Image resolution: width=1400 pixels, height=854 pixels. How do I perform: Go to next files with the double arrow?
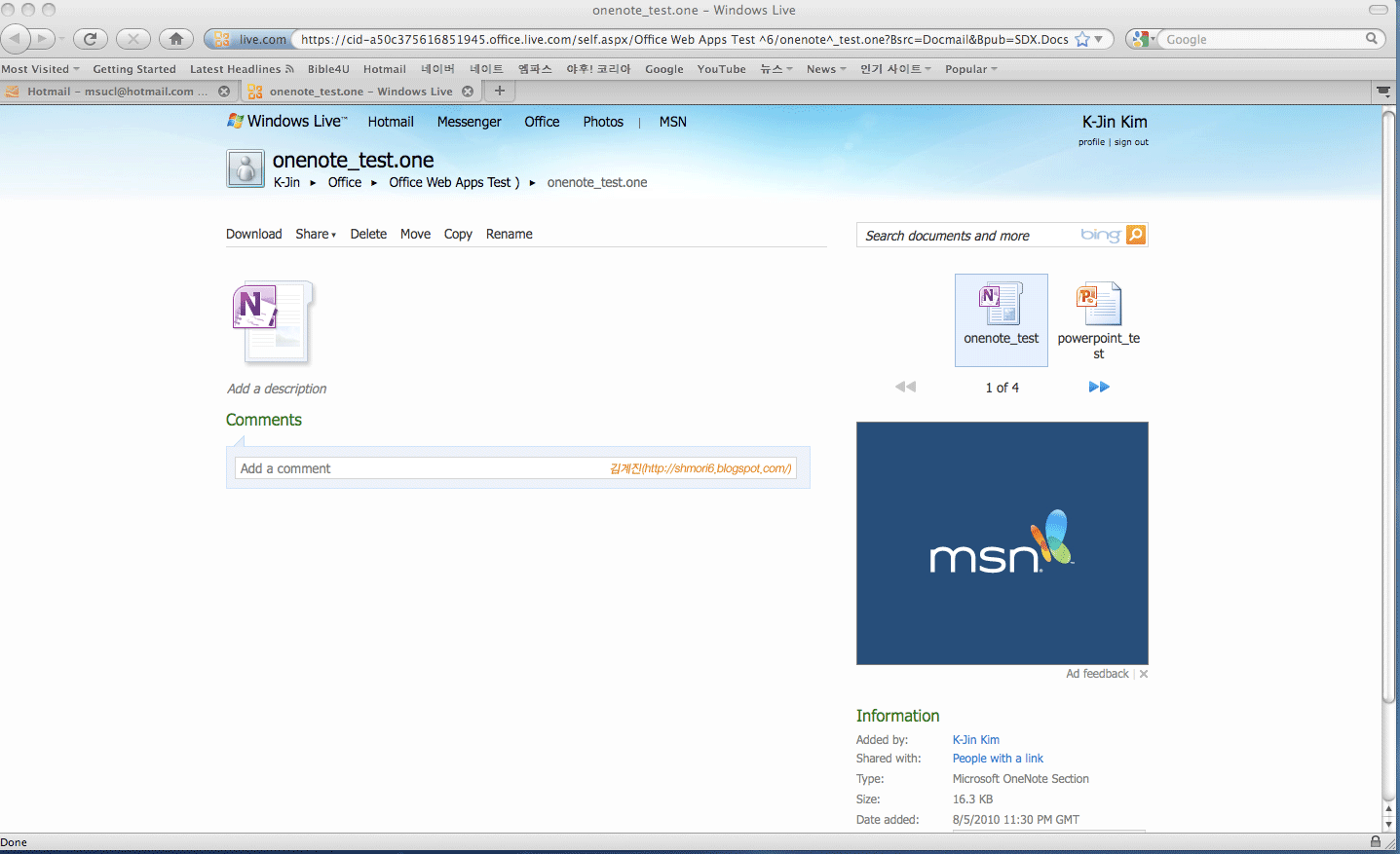(x=1099, y=387)
